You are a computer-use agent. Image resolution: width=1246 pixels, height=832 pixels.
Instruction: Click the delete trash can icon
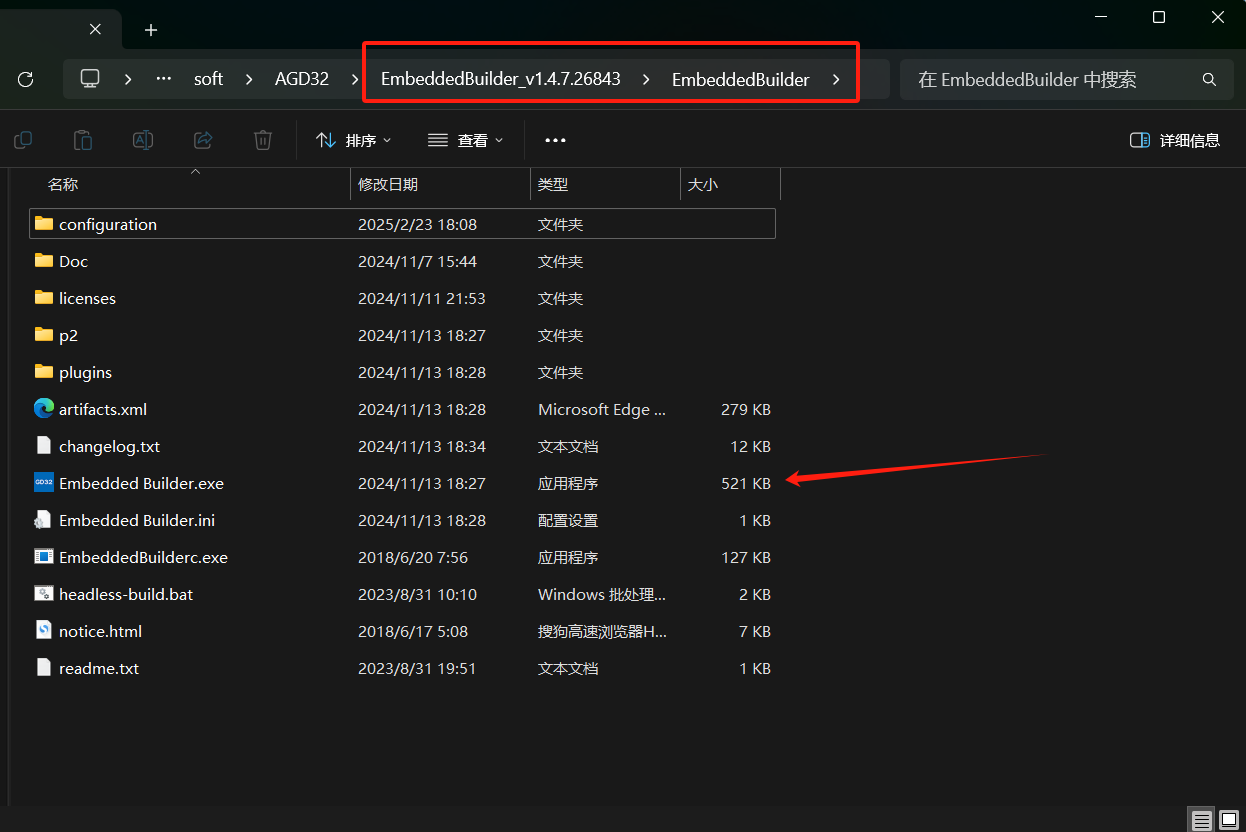pyautogui.click(x=262, y=140)
